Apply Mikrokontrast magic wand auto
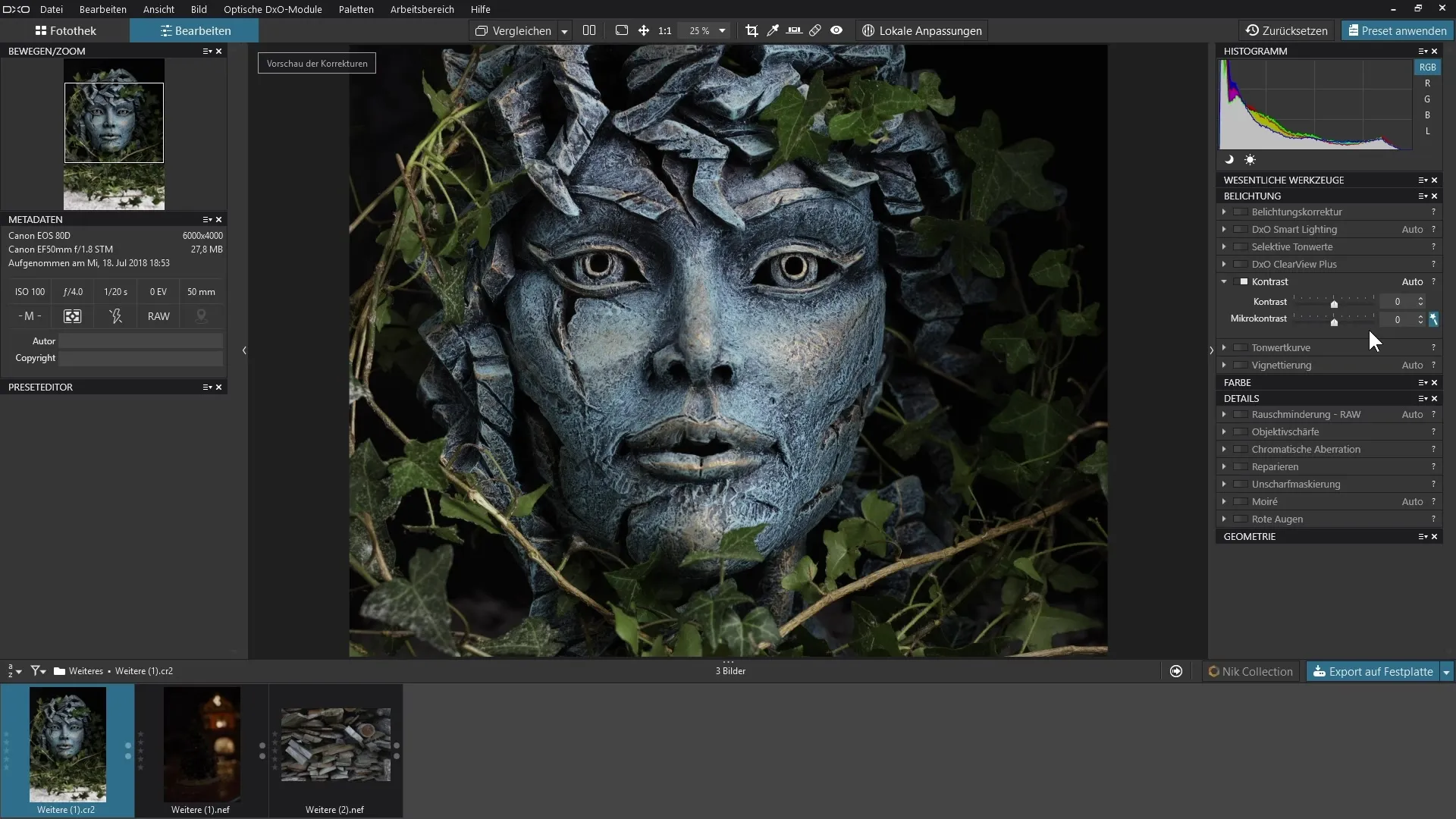1456x819 pixels. (1433, 319)
